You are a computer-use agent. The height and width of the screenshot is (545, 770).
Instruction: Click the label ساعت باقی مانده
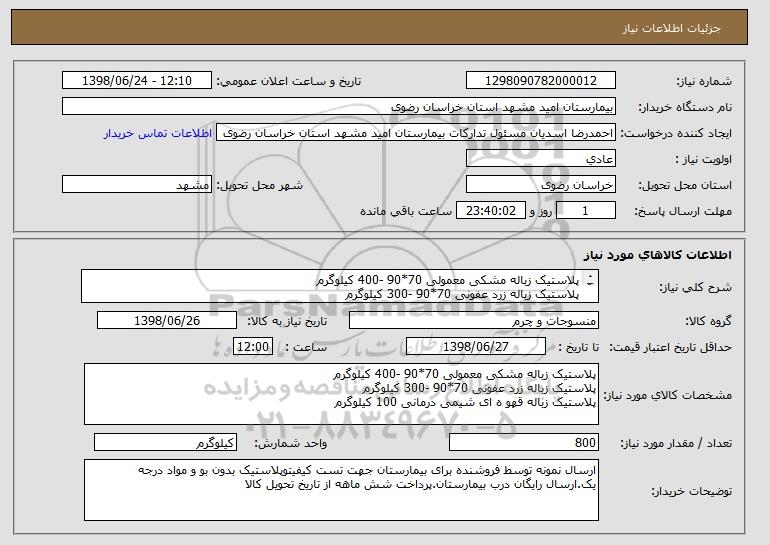406,211
